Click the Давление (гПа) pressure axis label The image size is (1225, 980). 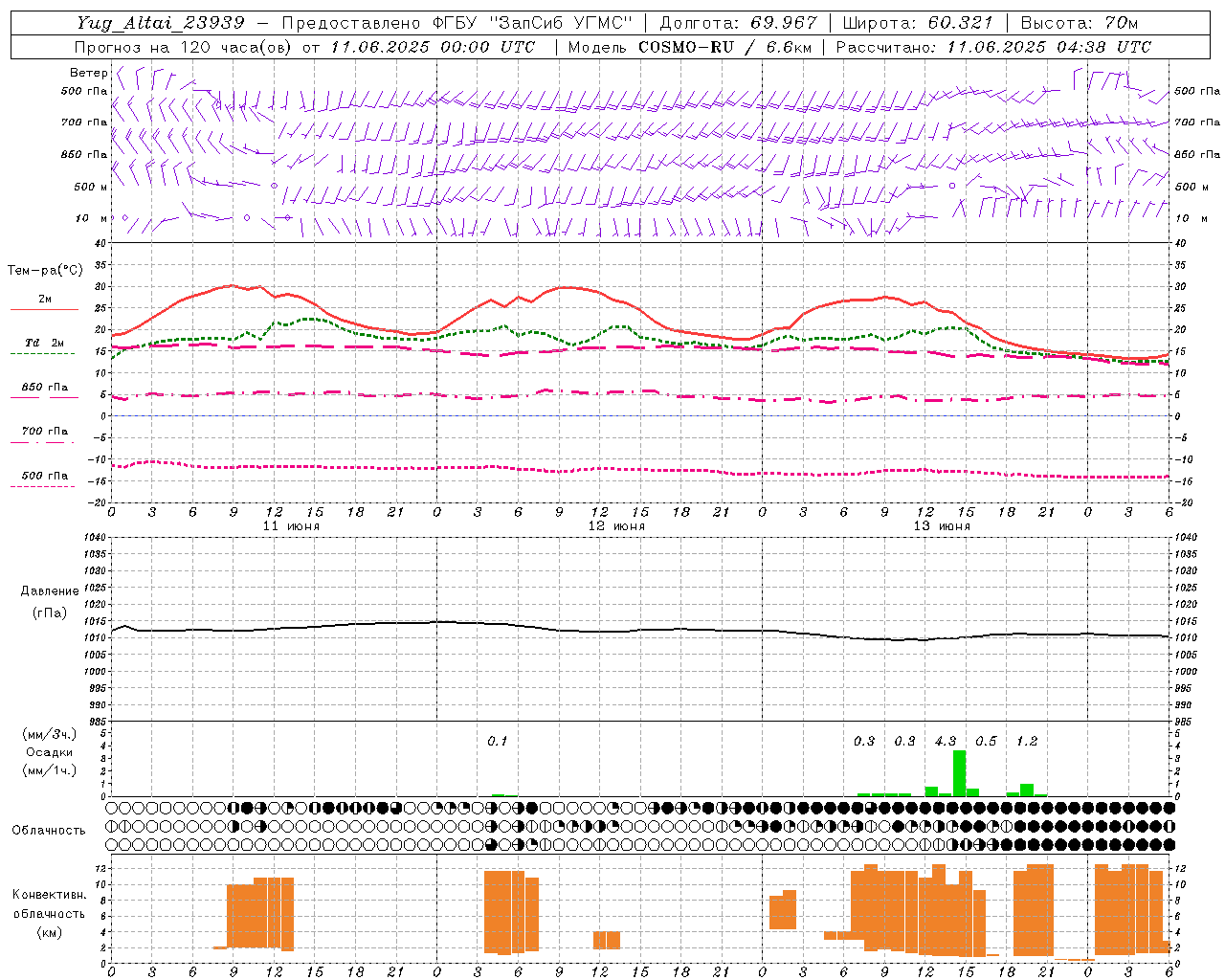coord(49,602)
